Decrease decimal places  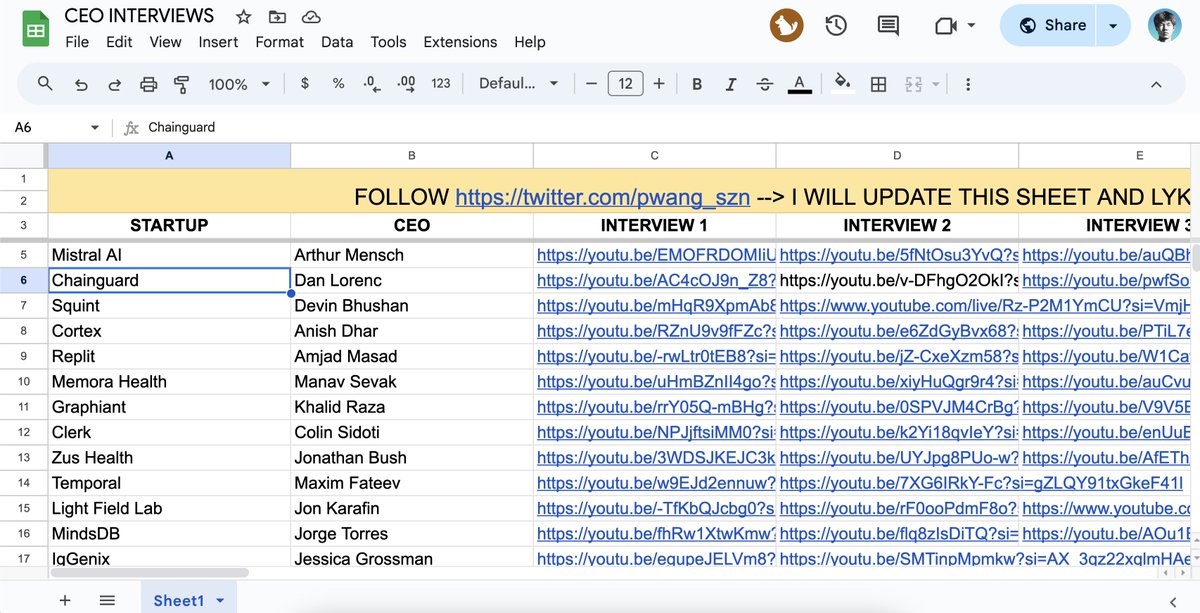[371, 84]
